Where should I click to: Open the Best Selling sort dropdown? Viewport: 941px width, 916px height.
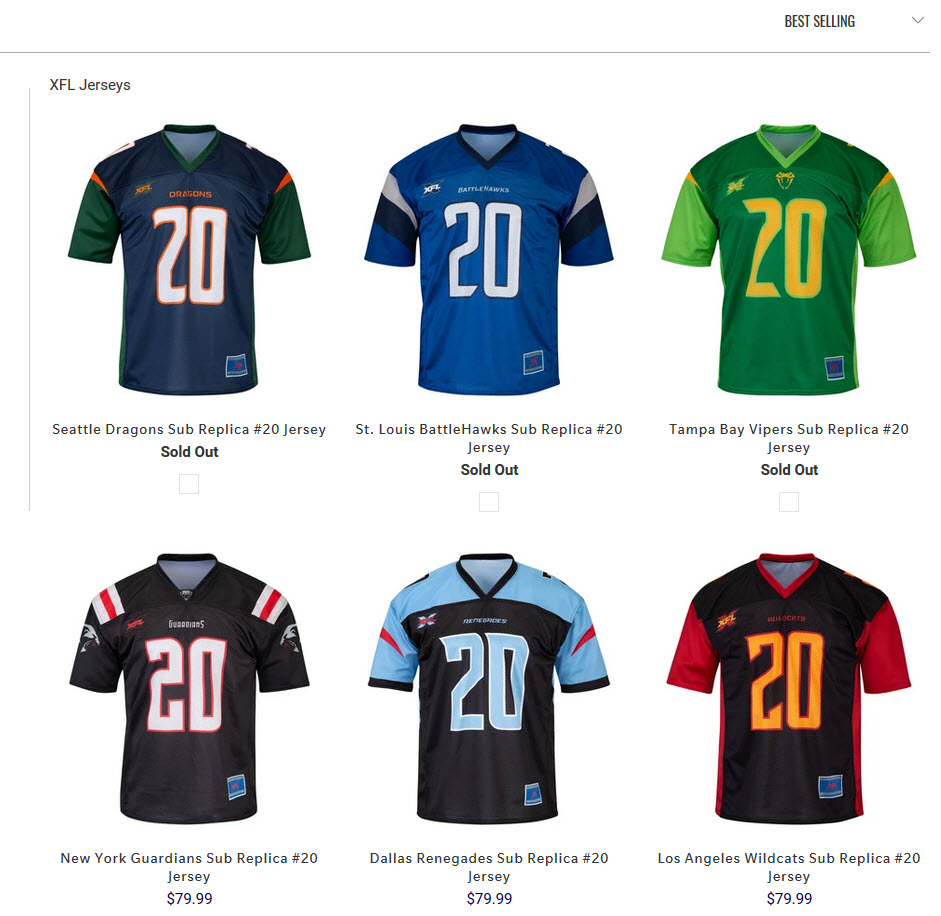pyautogui.click(x=852, y=21)
